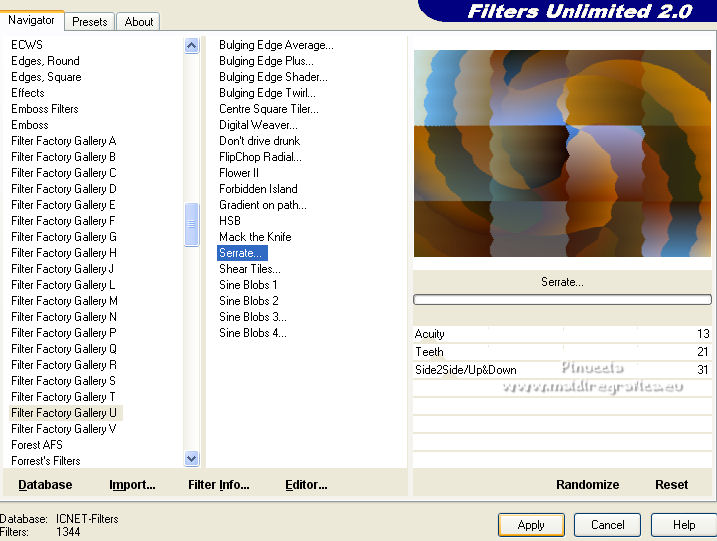Choose the FlipChop Radial... filter
Screen dimensions: 717x541
click(x=260, y=157)
